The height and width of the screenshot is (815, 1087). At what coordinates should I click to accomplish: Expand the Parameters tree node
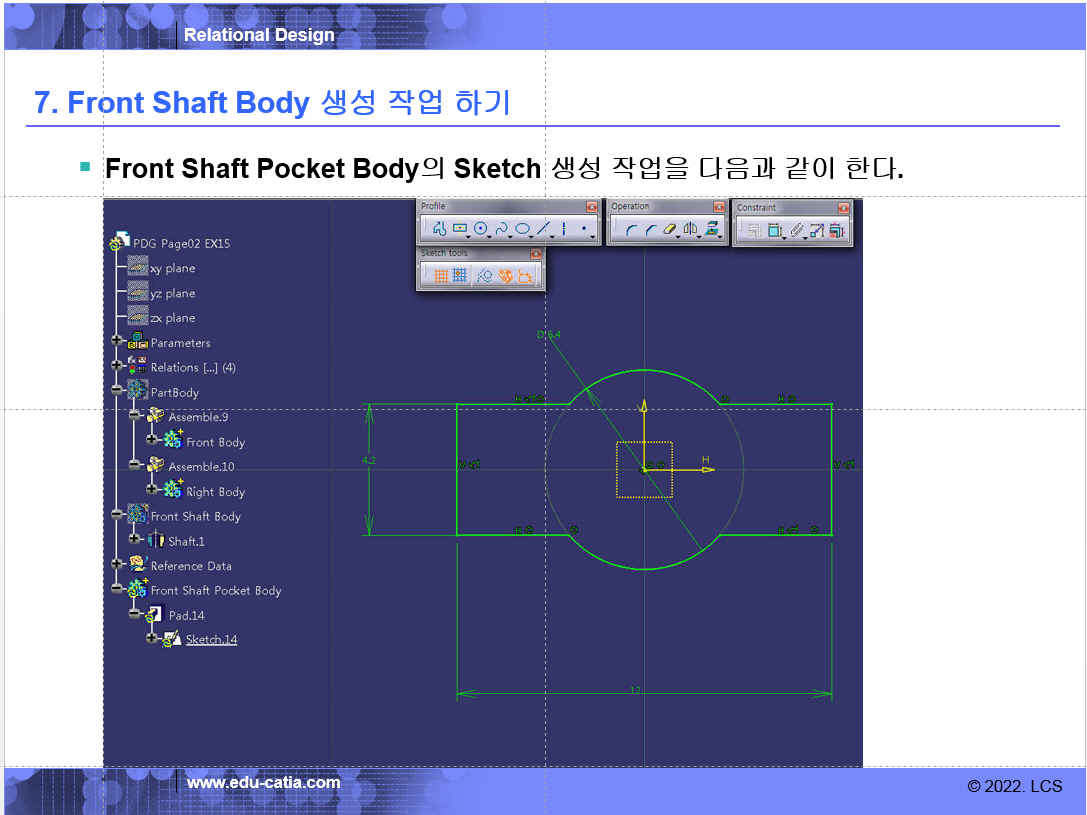(118, 342)
